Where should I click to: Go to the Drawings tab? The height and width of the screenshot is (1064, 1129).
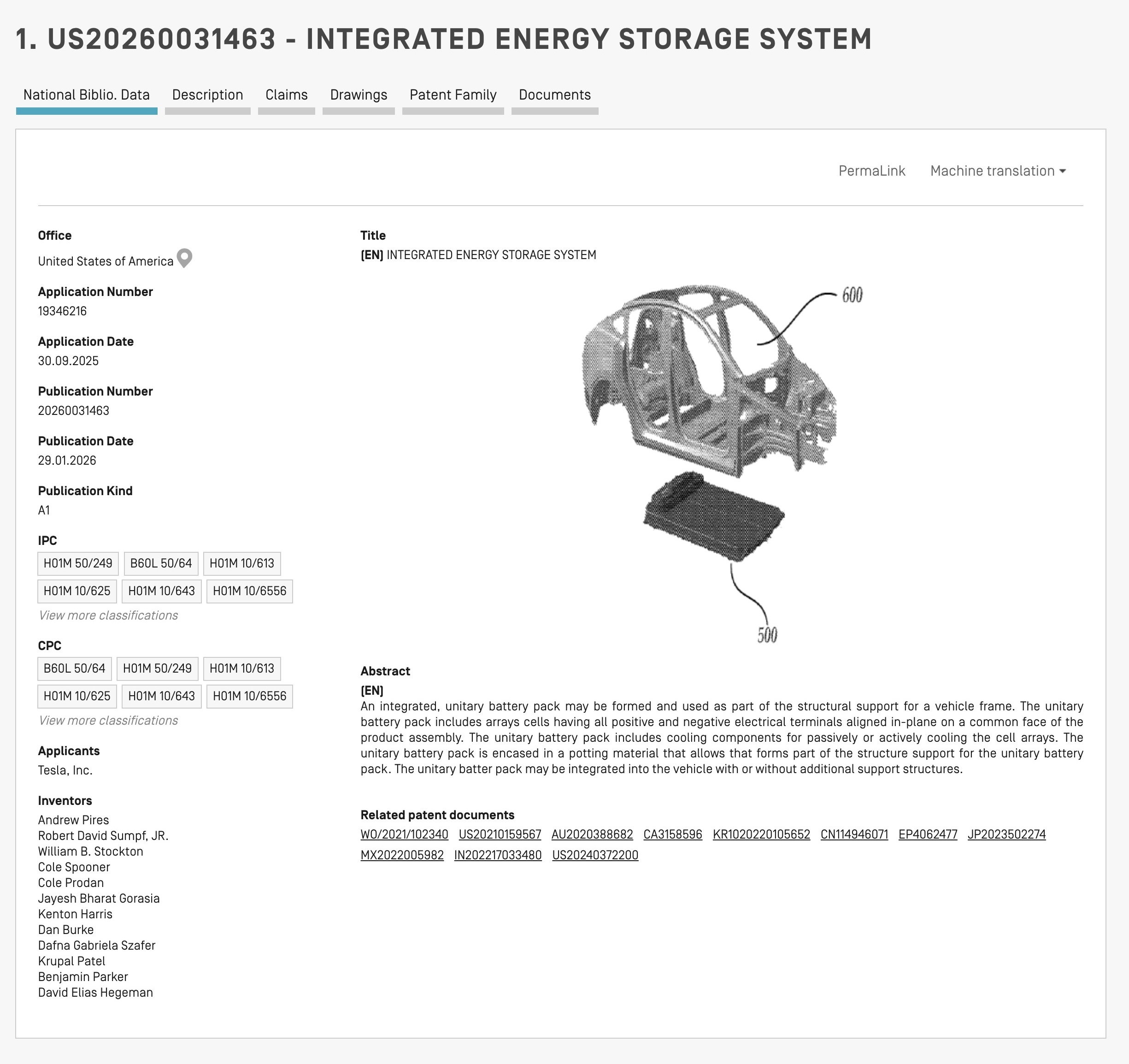[359, 95]
